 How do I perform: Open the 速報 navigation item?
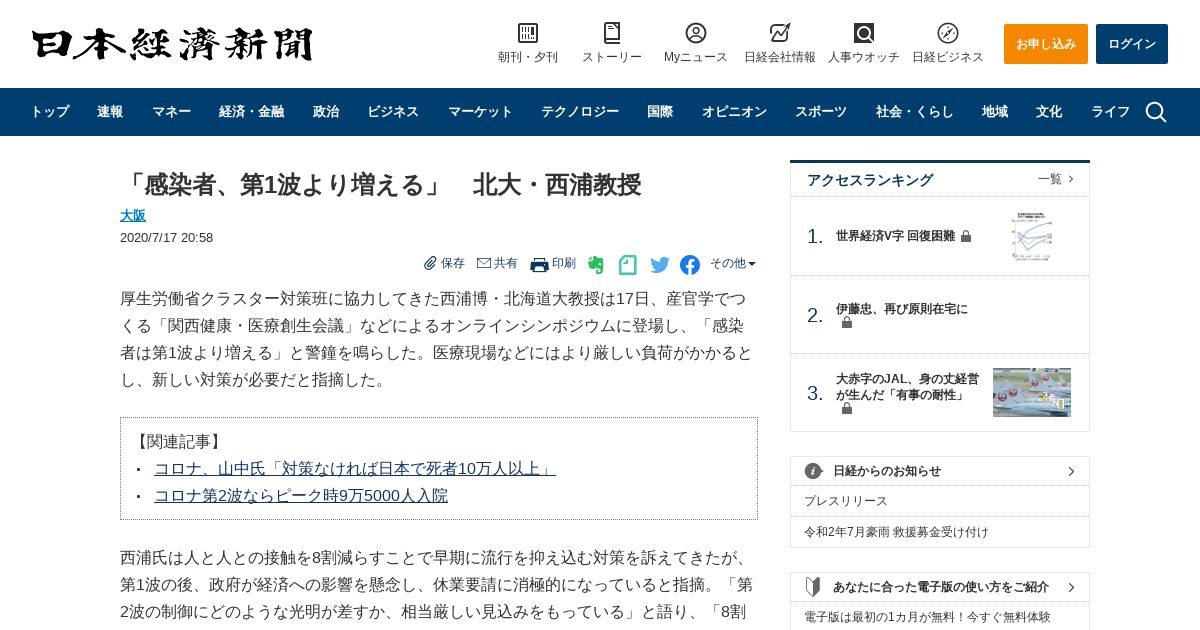(x=110, y=112)
